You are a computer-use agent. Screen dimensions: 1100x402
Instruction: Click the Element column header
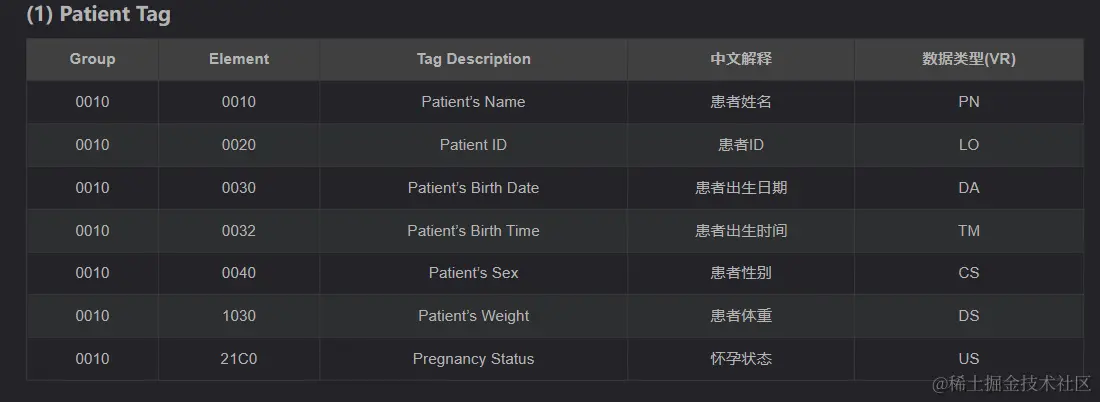pos(239,59)
